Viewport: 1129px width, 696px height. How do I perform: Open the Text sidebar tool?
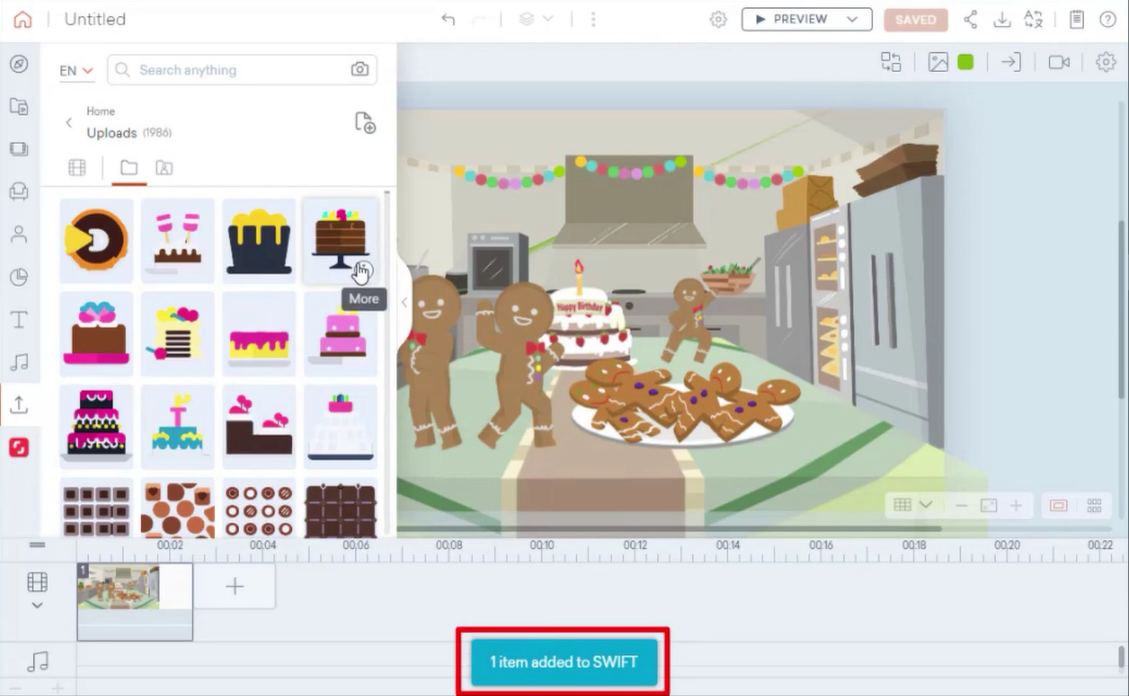tap(19, 320)
